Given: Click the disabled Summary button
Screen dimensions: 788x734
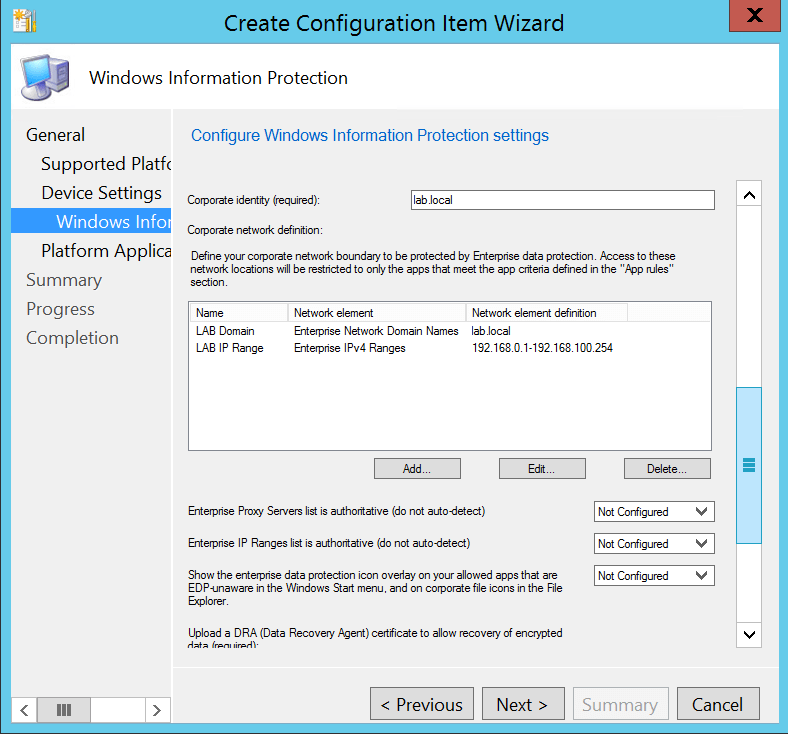Looking at the screenshot, I should [x=621, y=704].
